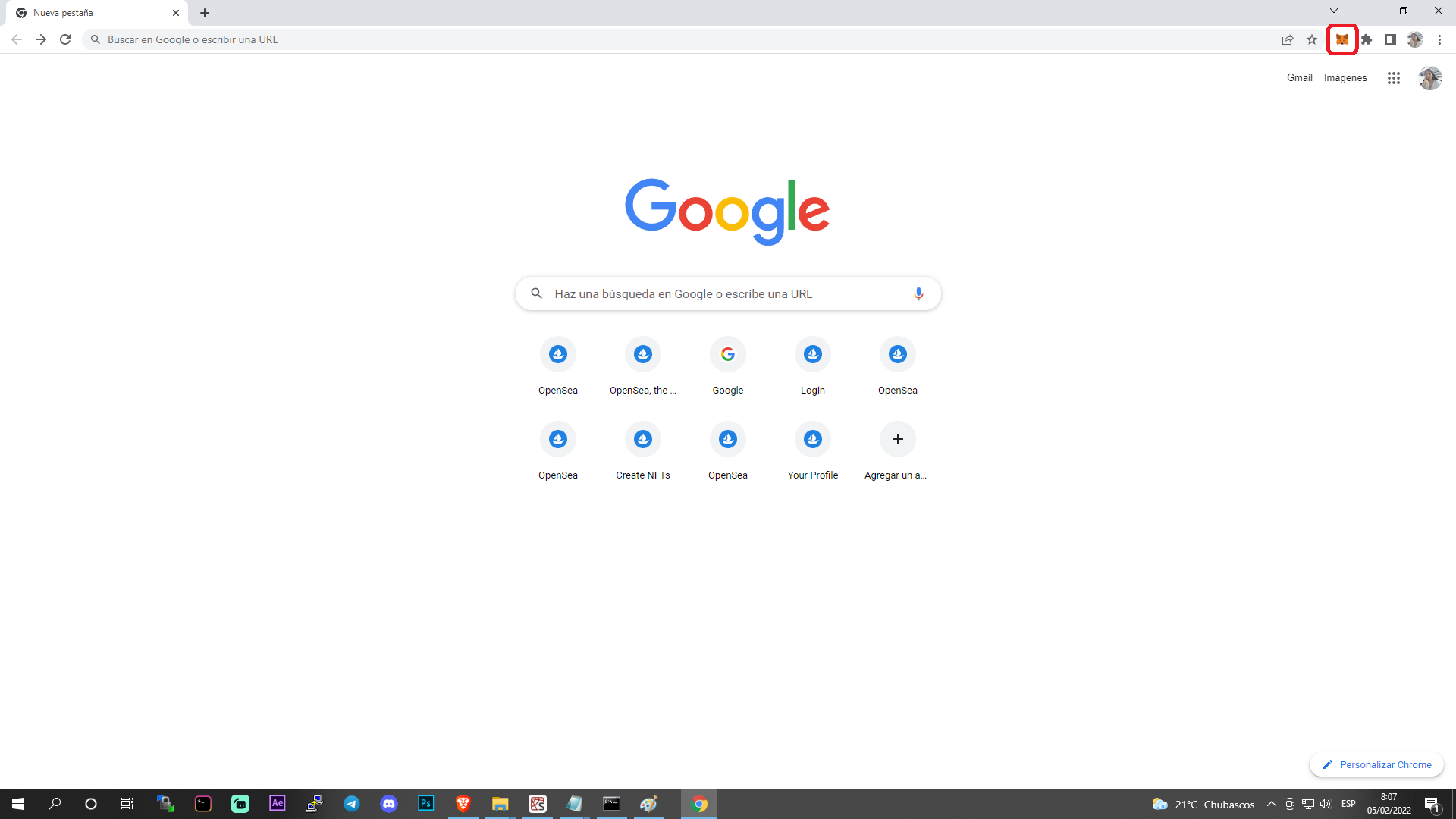Start voice search with microphone

(918, 293)
